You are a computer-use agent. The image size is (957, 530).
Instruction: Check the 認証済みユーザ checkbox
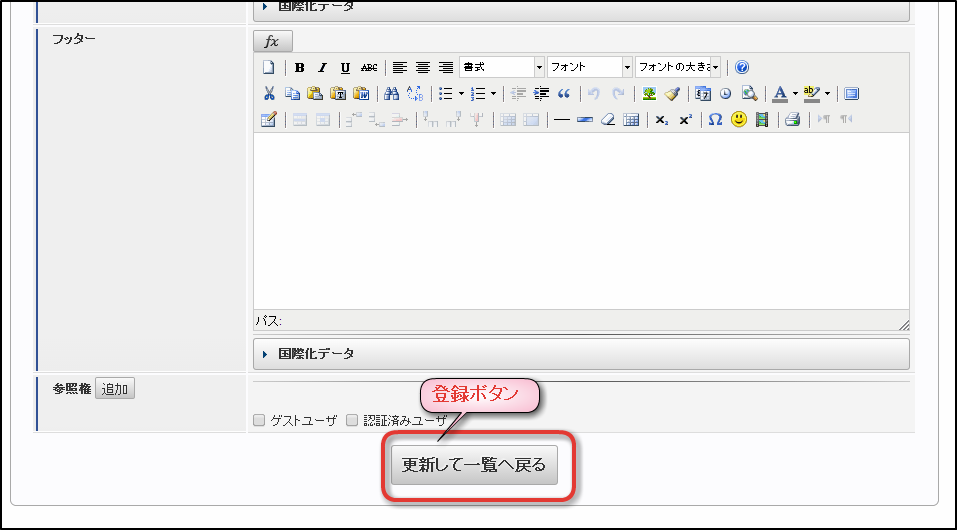coord(352,420)
